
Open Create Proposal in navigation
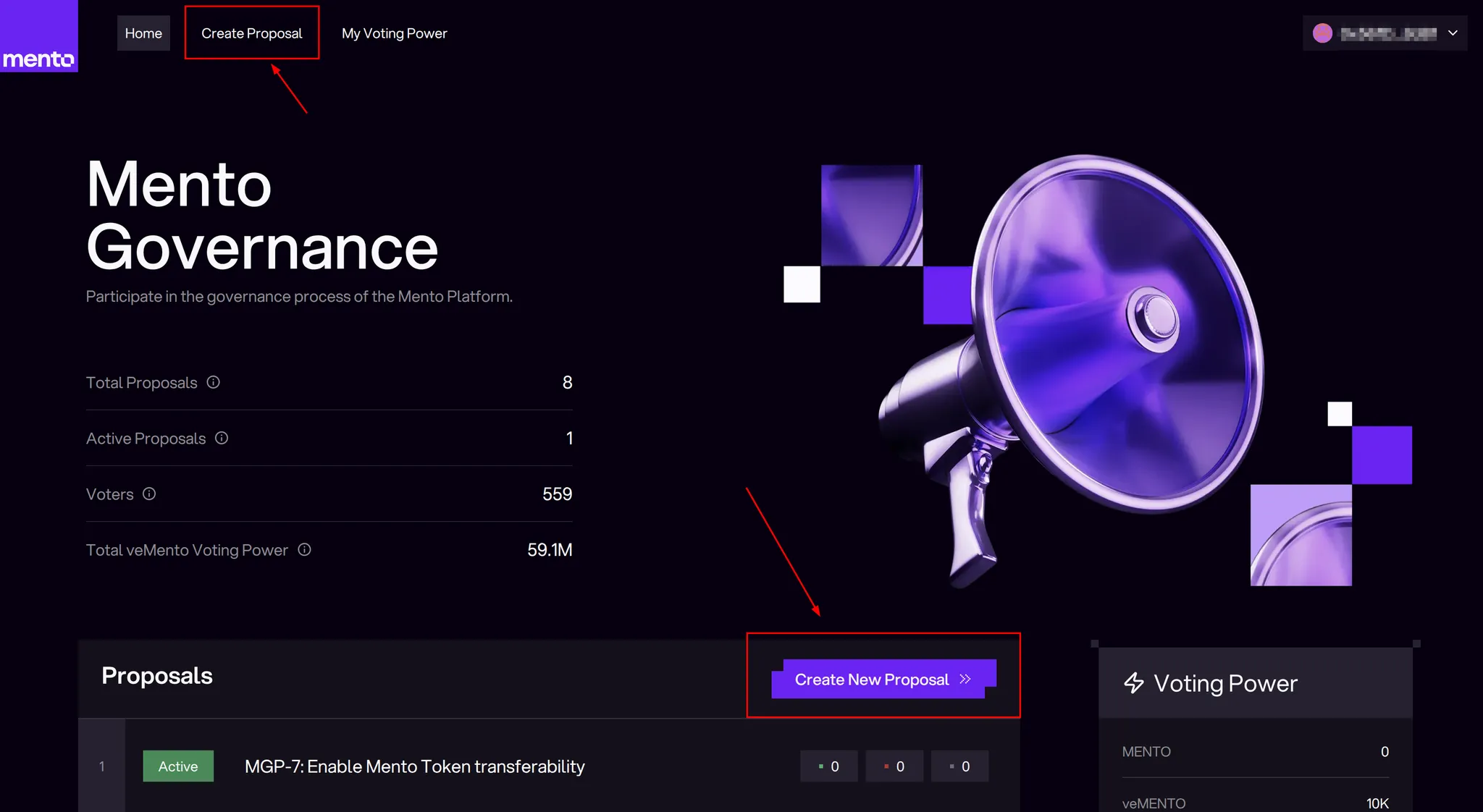tap(251, 33)
